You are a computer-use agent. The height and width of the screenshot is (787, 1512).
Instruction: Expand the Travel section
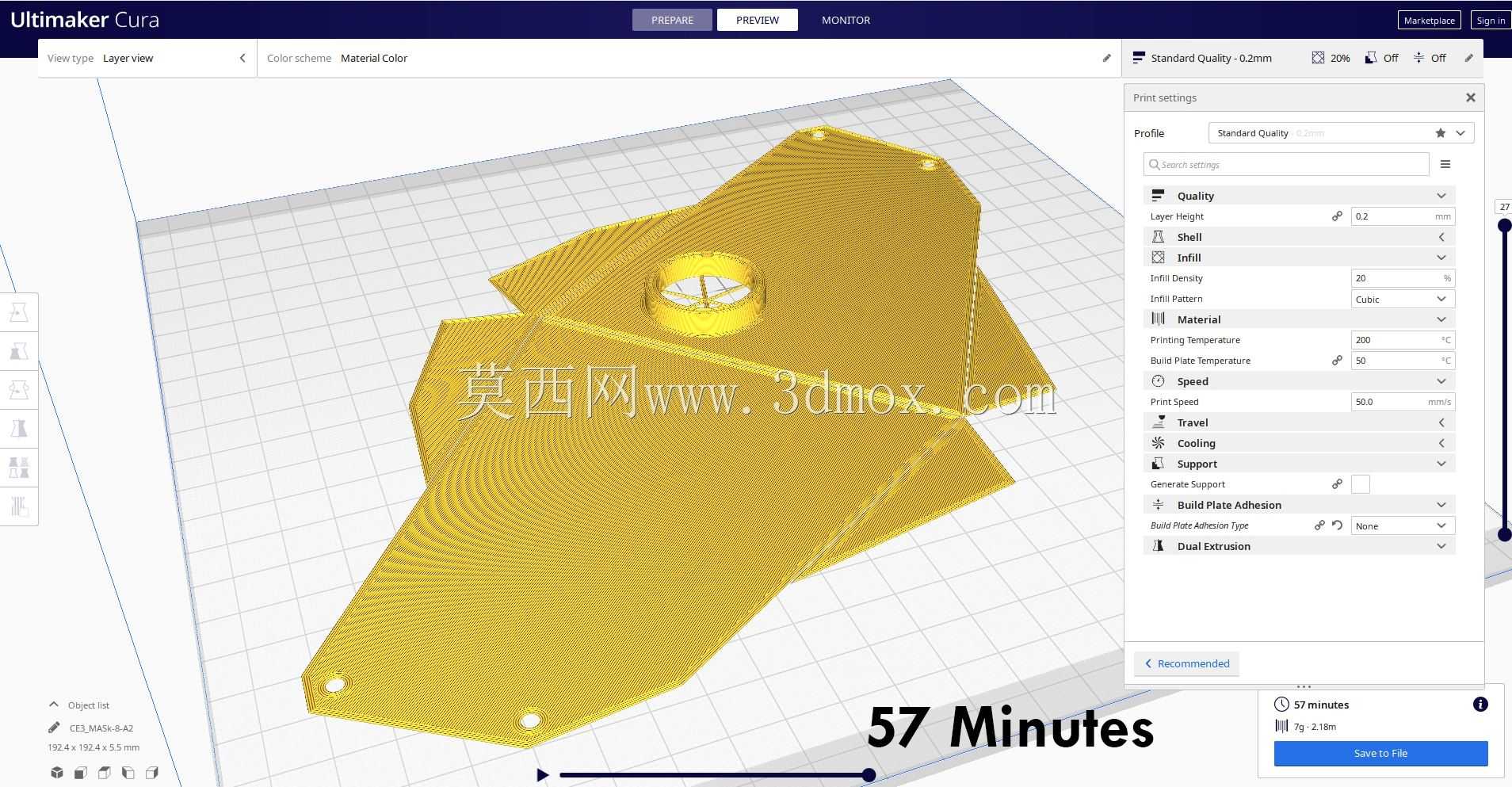tap(1299, 422)
